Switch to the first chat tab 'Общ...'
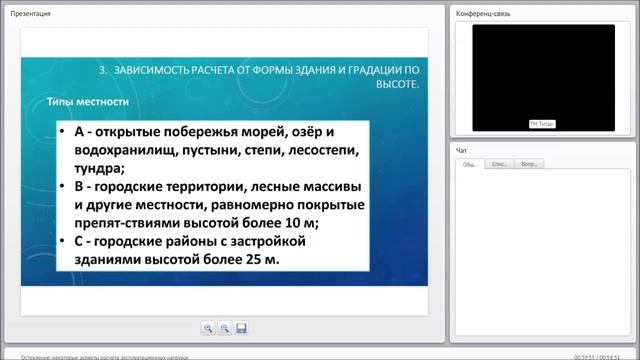The width and height of the screenshot is (640, 360). pos(470,164)
